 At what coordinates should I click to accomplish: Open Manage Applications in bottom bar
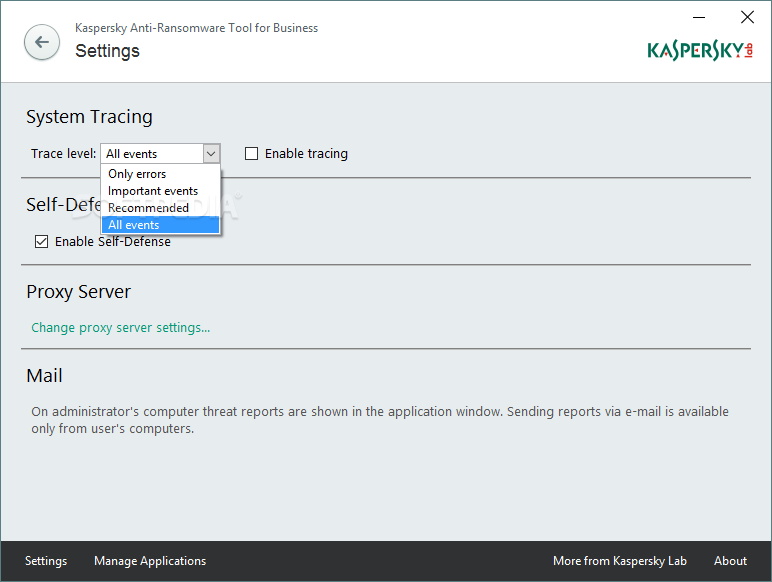pos(150,561)
